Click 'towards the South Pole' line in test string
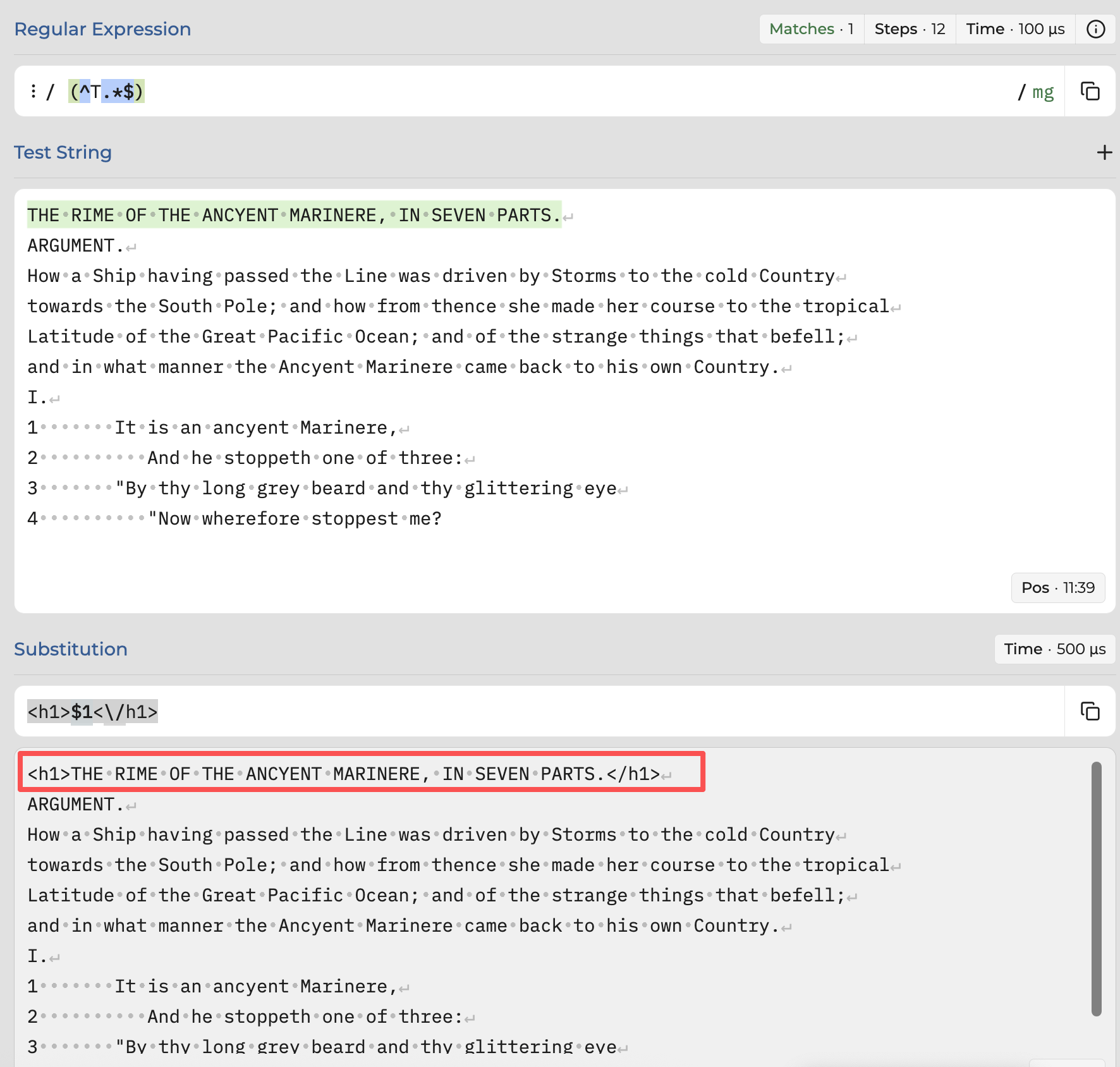The height and width of the screenshot is (1067, 1120). tap(459, 307)
